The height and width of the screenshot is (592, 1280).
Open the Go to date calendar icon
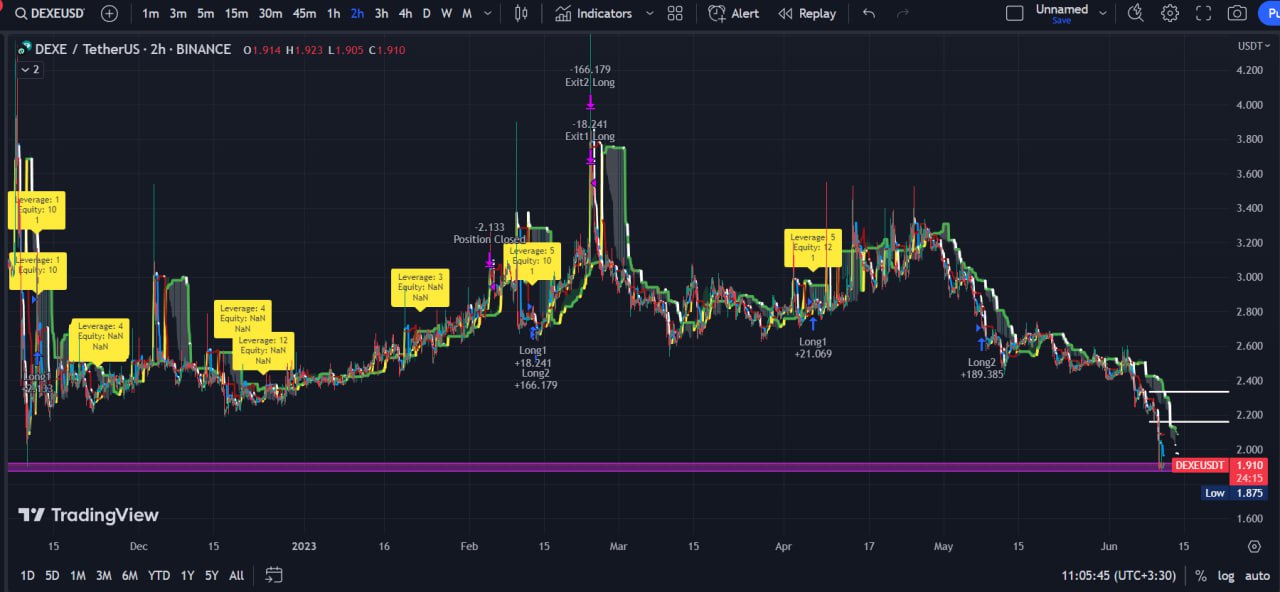point(274,575)
